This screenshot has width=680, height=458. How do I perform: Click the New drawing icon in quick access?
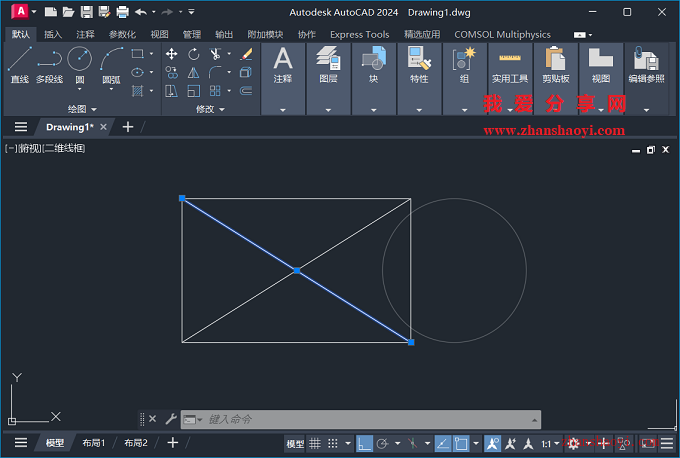(x=51, y=12)
